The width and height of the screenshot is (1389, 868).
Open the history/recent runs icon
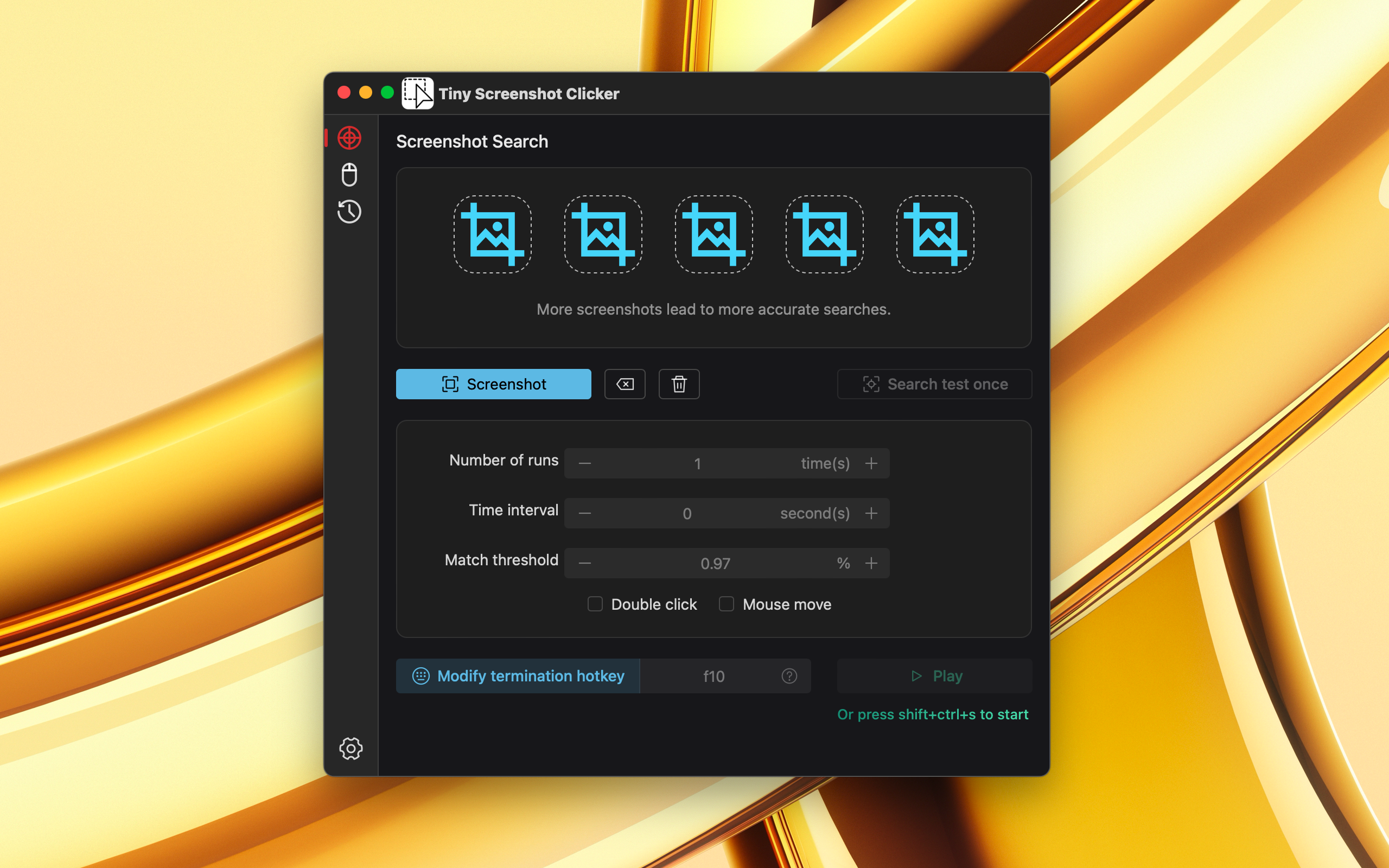coord(350,211)
